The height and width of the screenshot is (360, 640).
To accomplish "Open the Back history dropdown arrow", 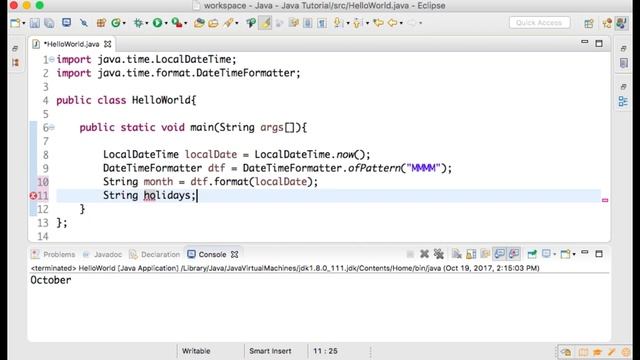I will 401,23.
